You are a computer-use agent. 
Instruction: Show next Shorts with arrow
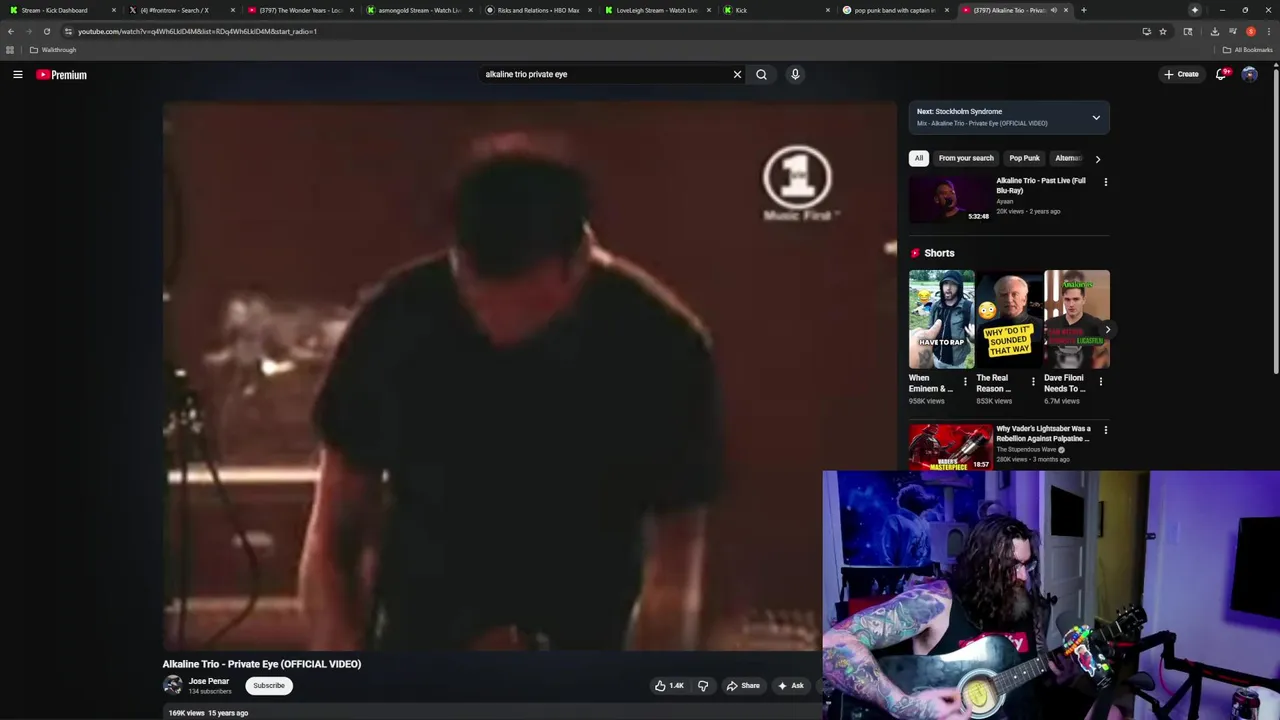tap(1107, 329)
